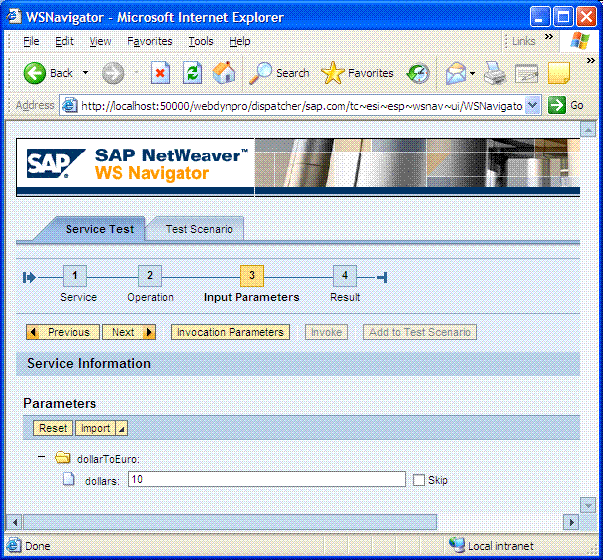Click the Reset parameters button
Viewport: 603px width, 560px height.
[x=53, y=428]
